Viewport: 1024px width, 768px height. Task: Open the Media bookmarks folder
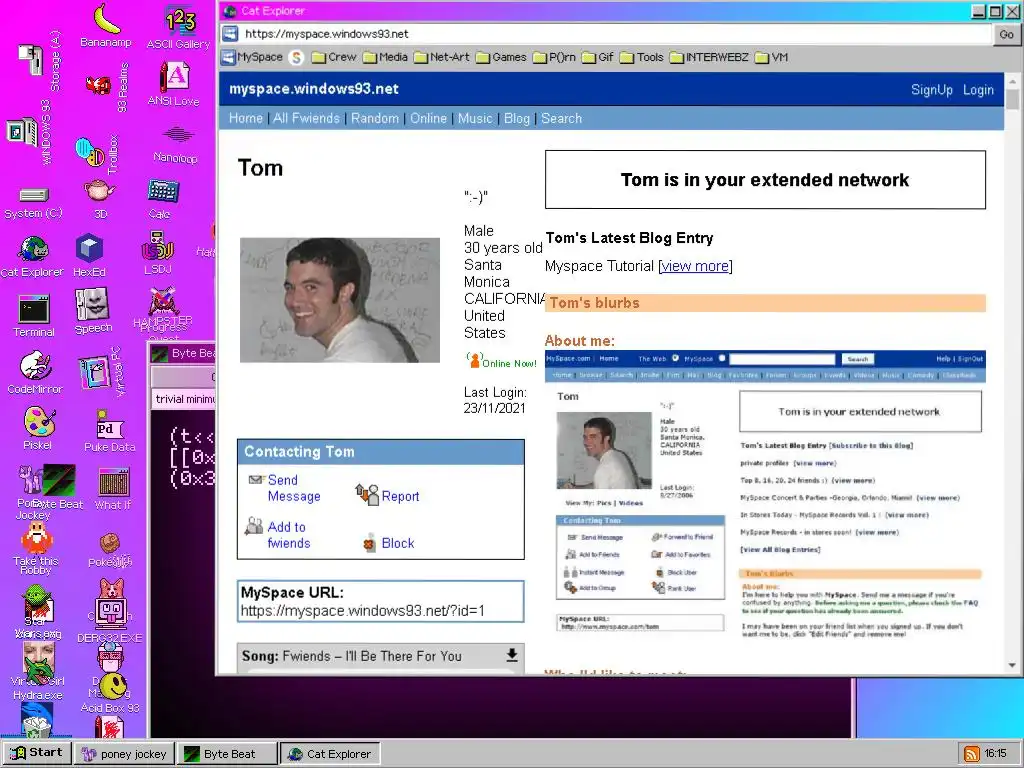pyautogui.click(x=385, y=57)
